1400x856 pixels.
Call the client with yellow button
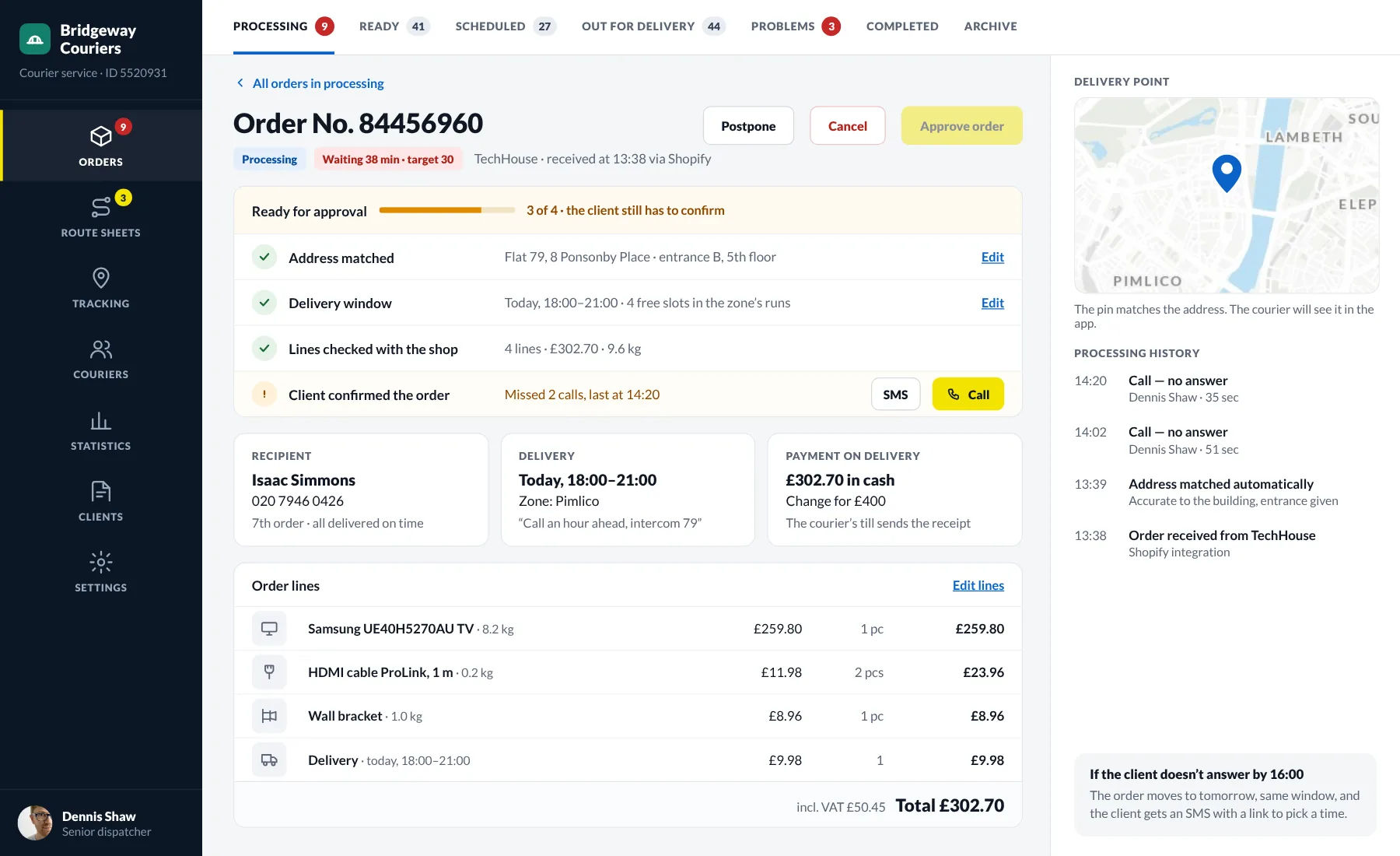point(968,395)
